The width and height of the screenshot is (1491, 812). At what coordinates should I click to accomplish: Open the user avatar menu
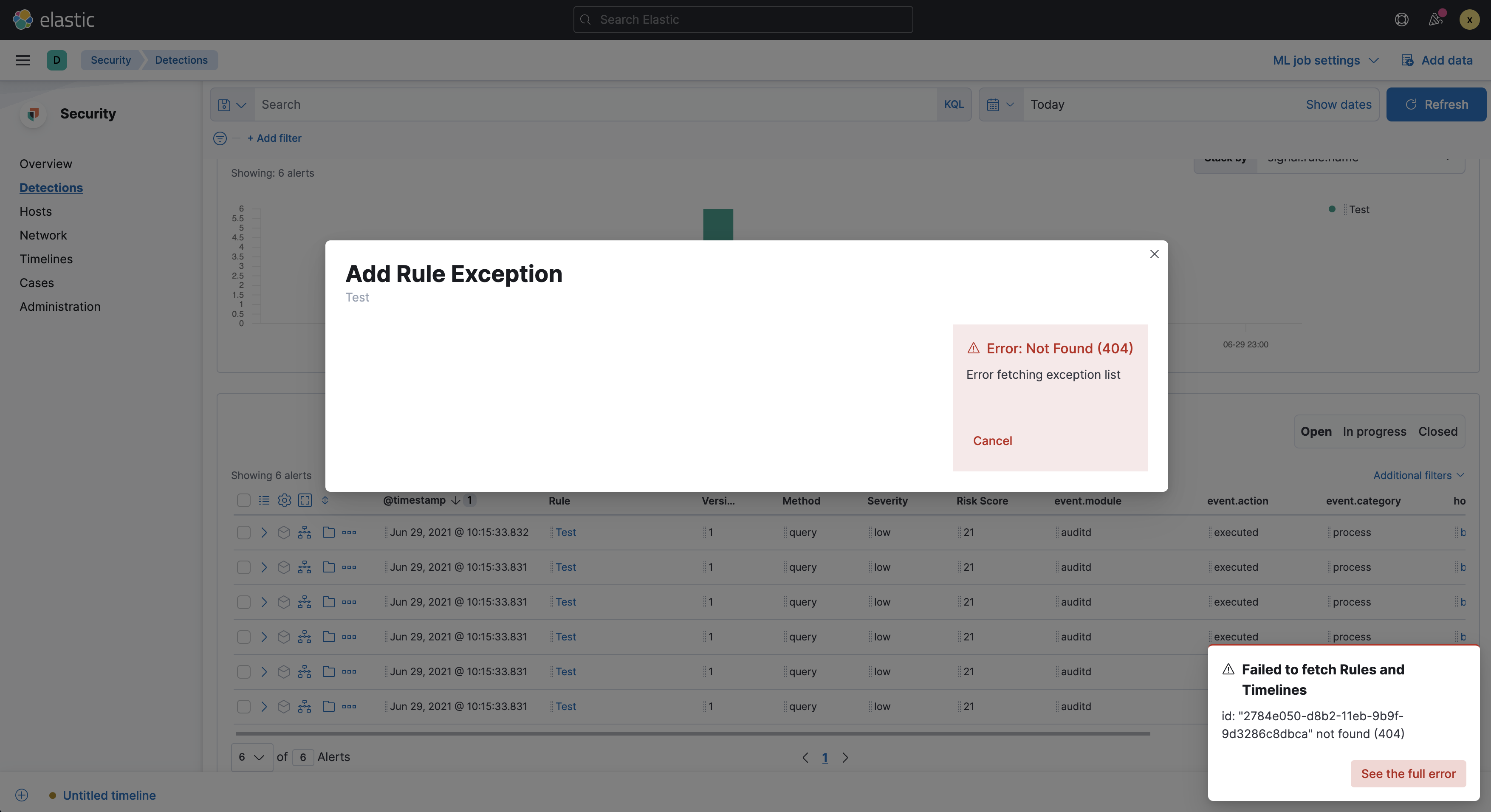coord(1469,20)
